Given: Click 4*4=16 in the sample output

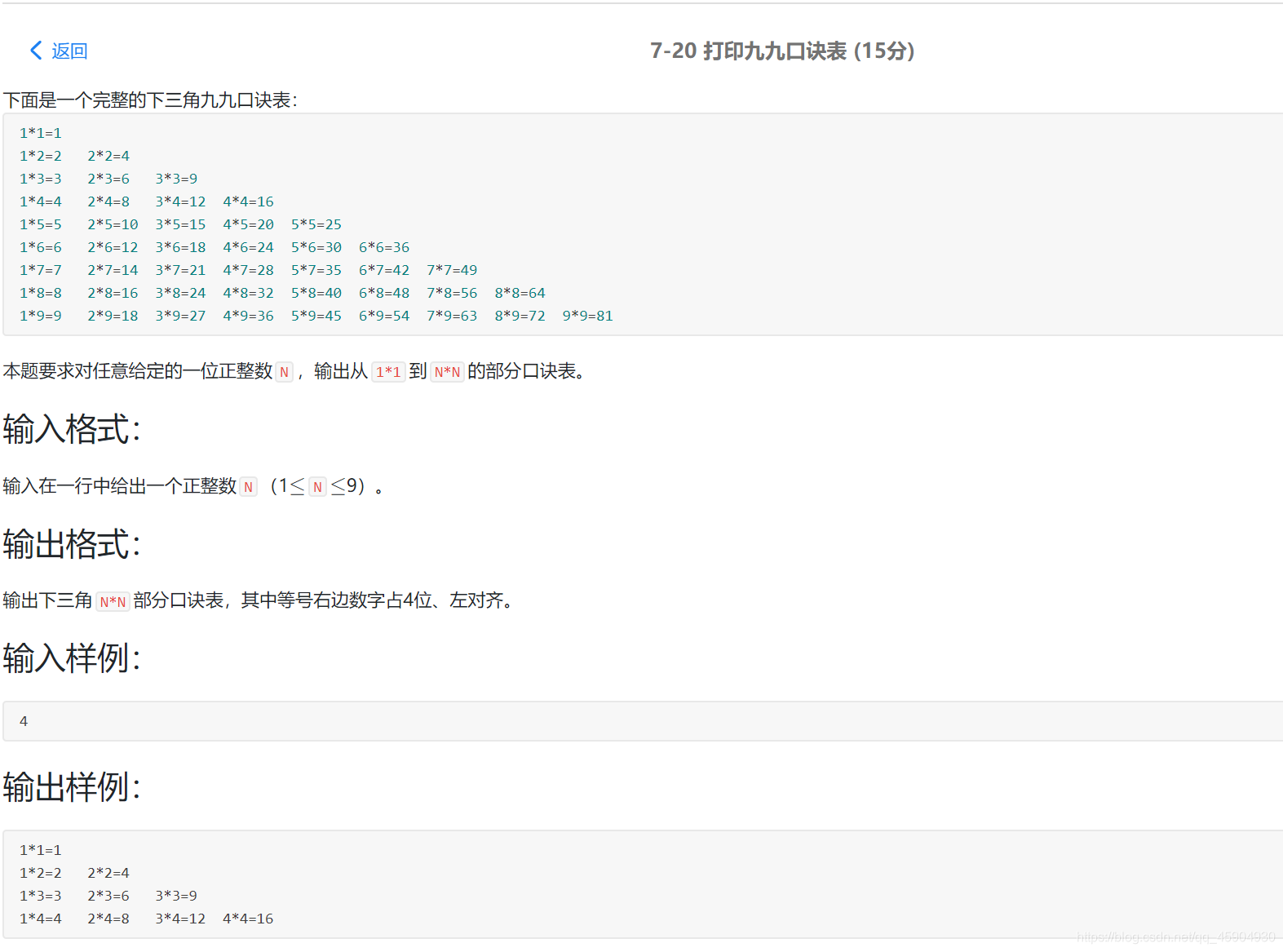Looking at the screenshot, I should click(x=248, y=919).
